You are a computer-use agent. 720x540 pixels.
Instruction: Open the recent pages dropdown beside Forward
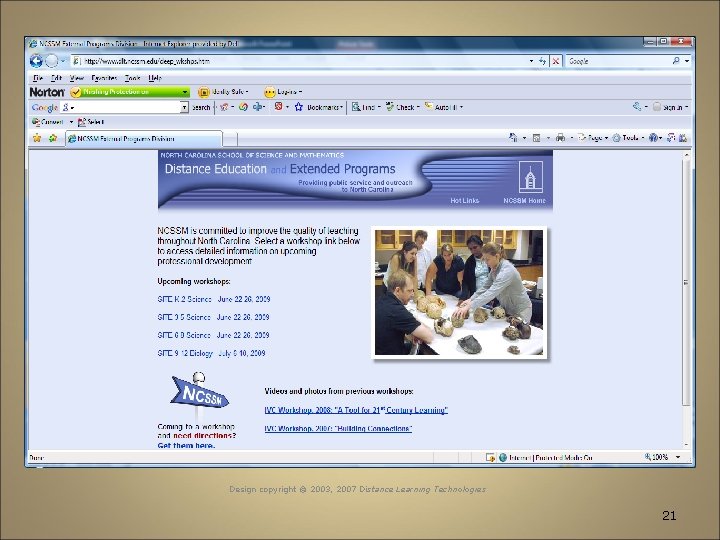pos(63,61)
